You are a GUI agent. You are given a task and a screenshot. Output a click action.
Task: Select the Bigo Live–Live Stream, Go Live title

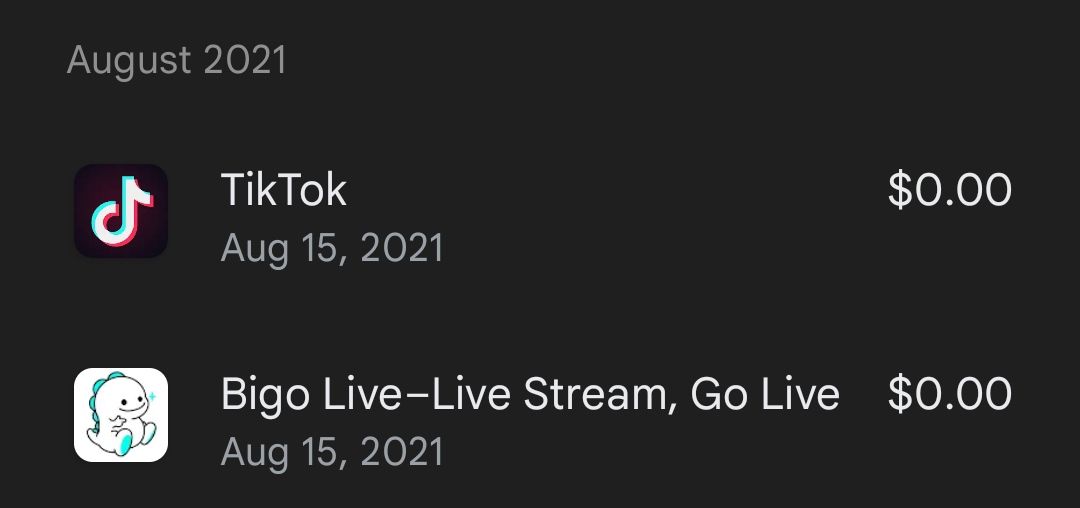coord(530,394)
